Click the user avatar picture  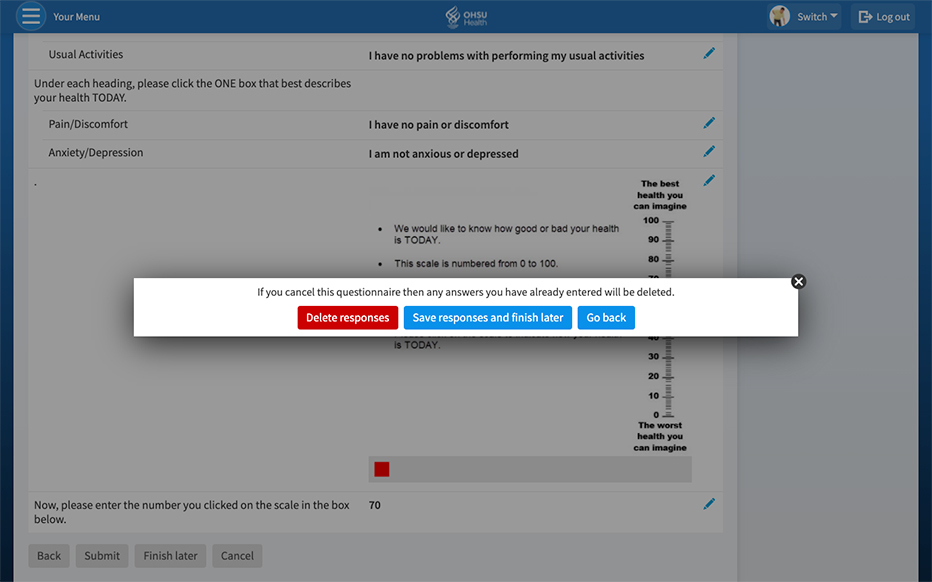(x=780, y=16)
